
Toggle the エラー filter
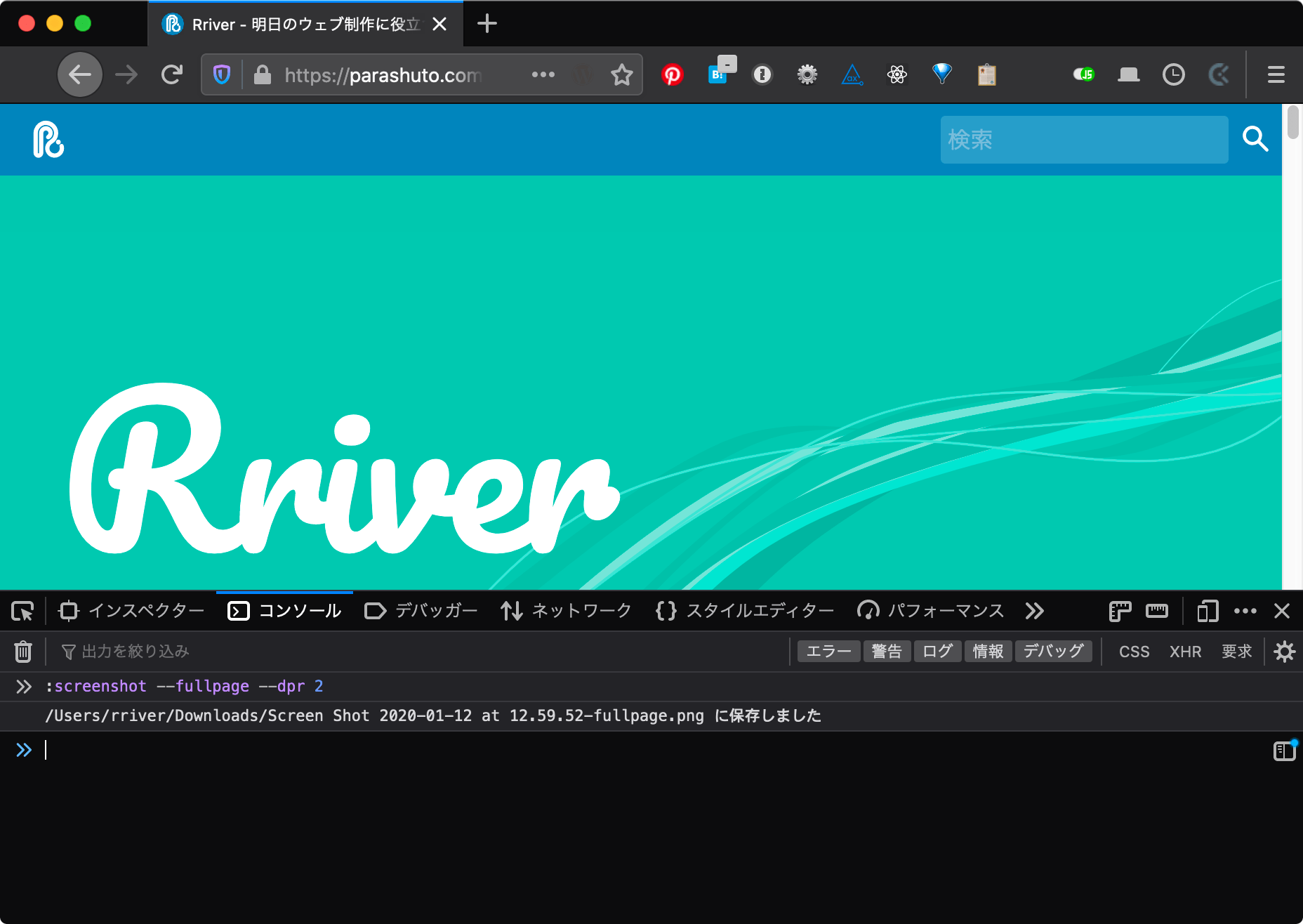[x=828, y=652]
